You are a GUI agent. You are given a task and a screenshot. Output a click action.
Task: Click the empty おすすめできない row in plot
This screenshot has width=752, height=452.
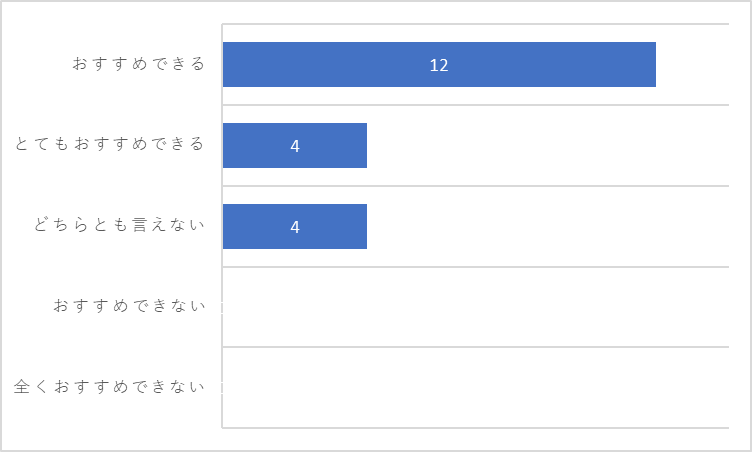click(476, 307)
